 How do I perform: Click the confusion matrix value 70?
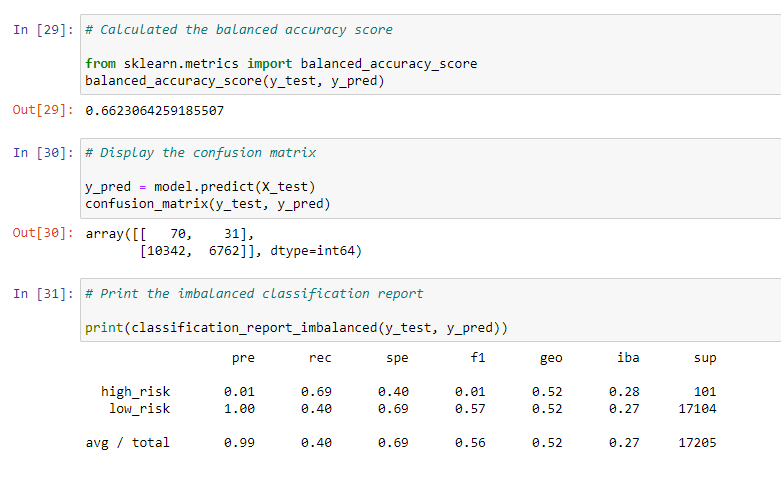[178, 234]
